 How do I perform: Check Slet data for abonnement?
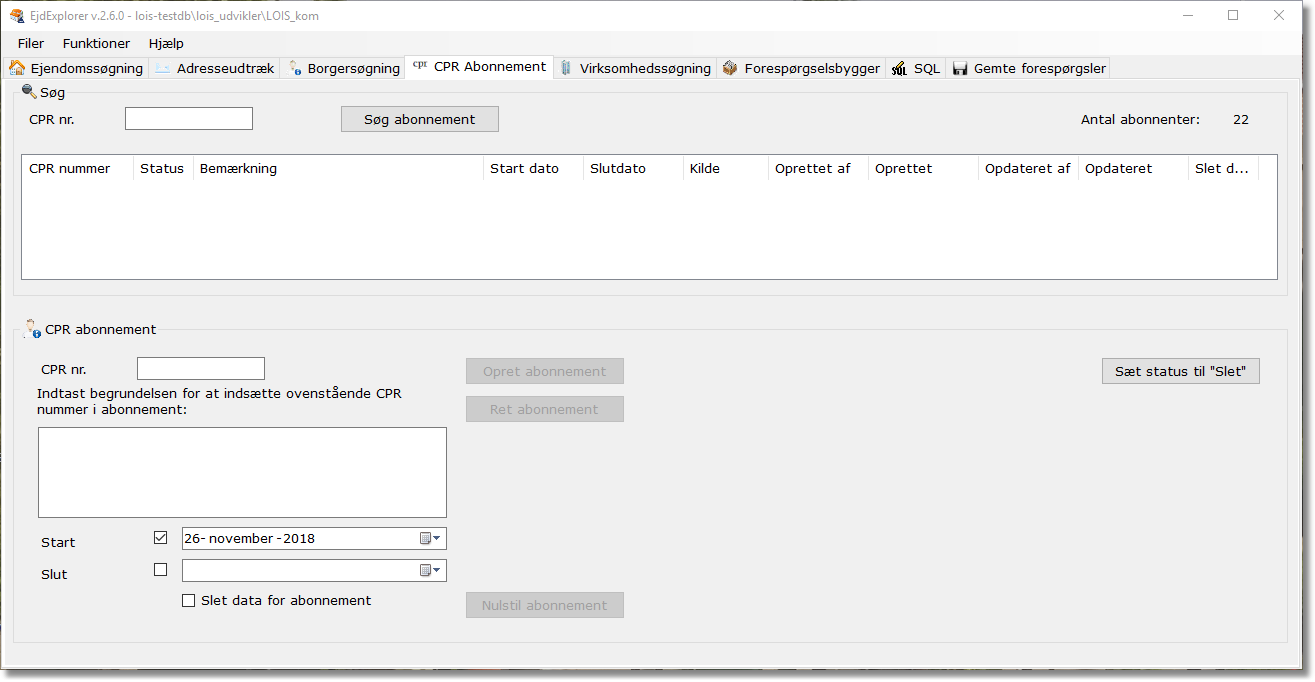click(x=188, y=601)
